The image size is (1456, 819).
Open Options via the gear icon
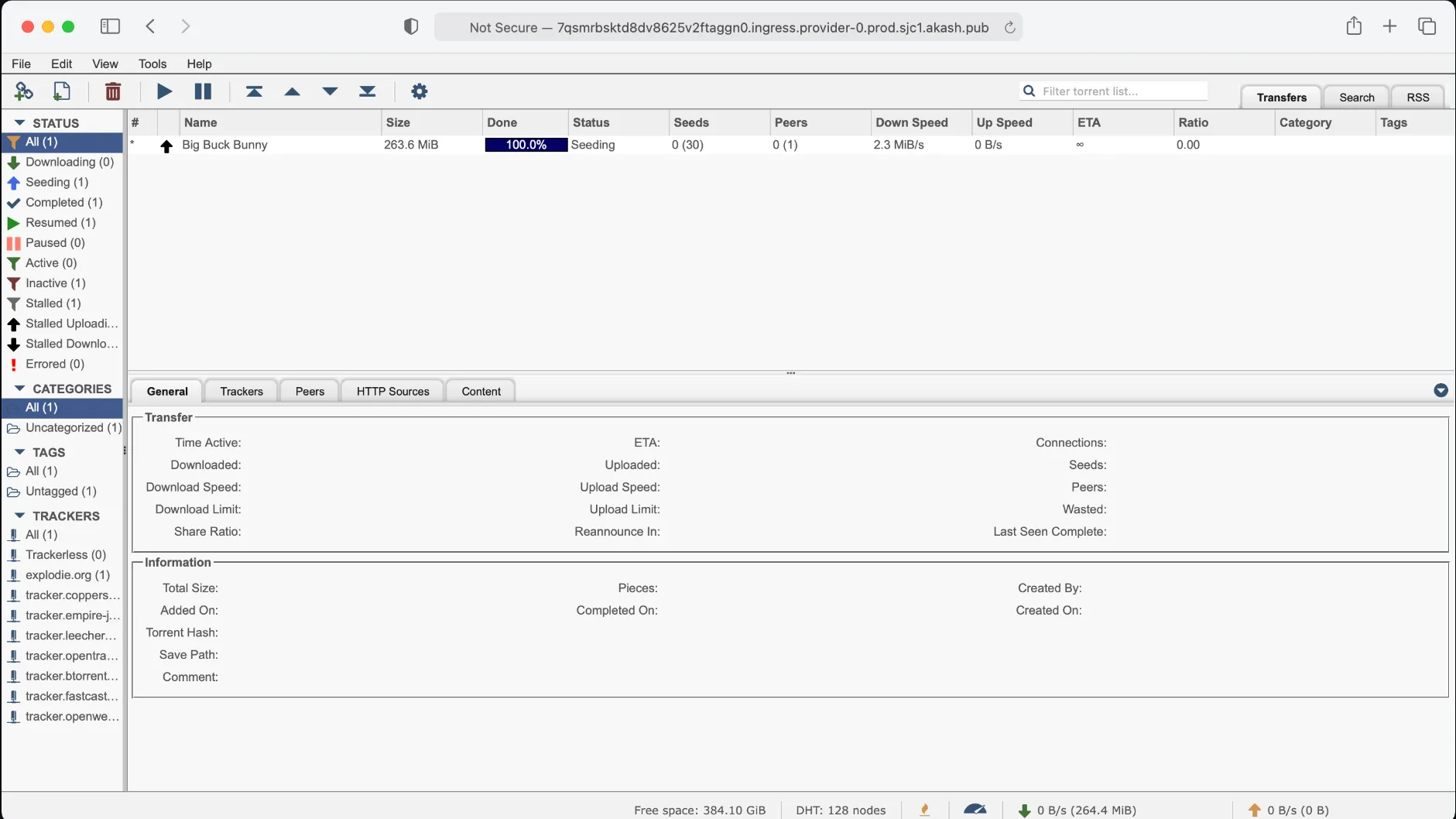[419, 91]
